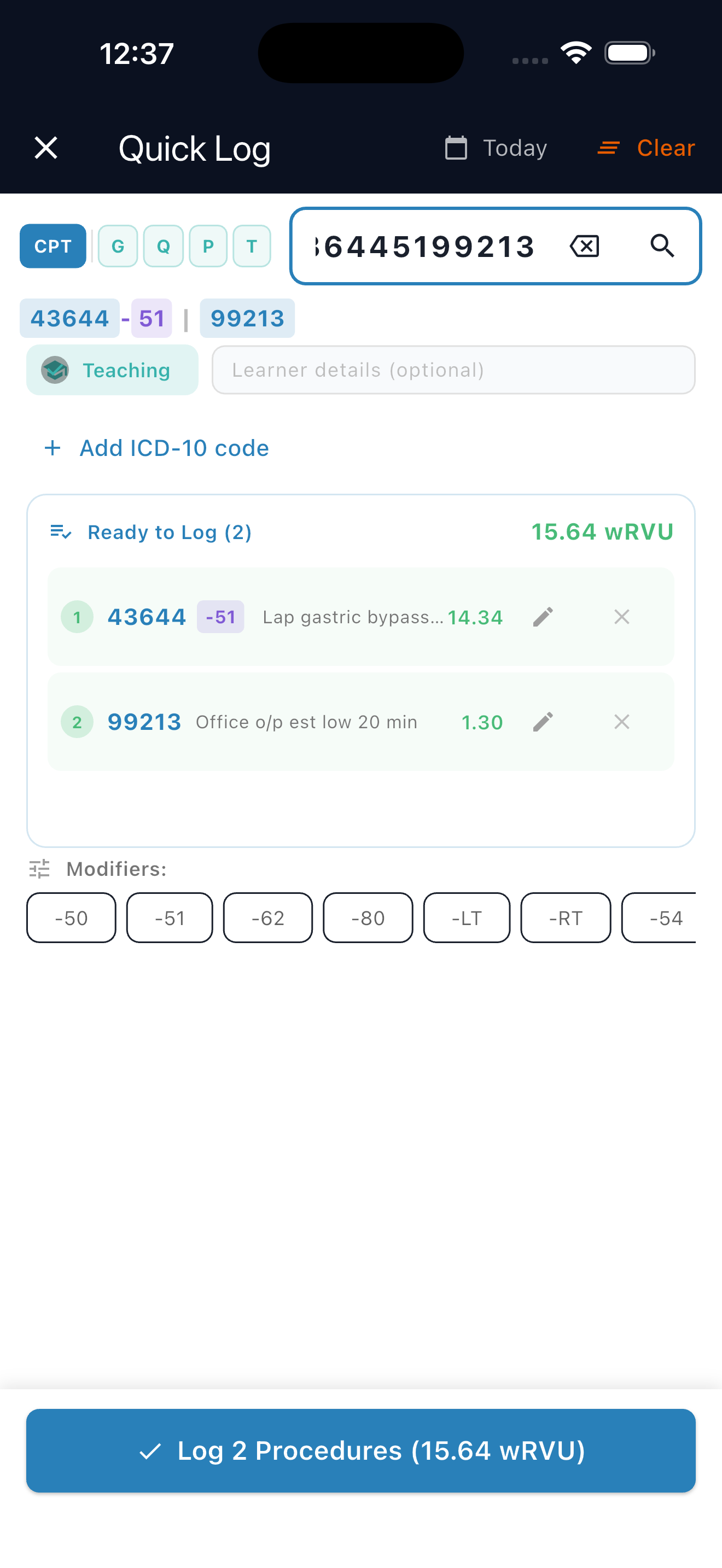
Task: Edit the 99213 procedure entry
Action: tap(543, 722)
